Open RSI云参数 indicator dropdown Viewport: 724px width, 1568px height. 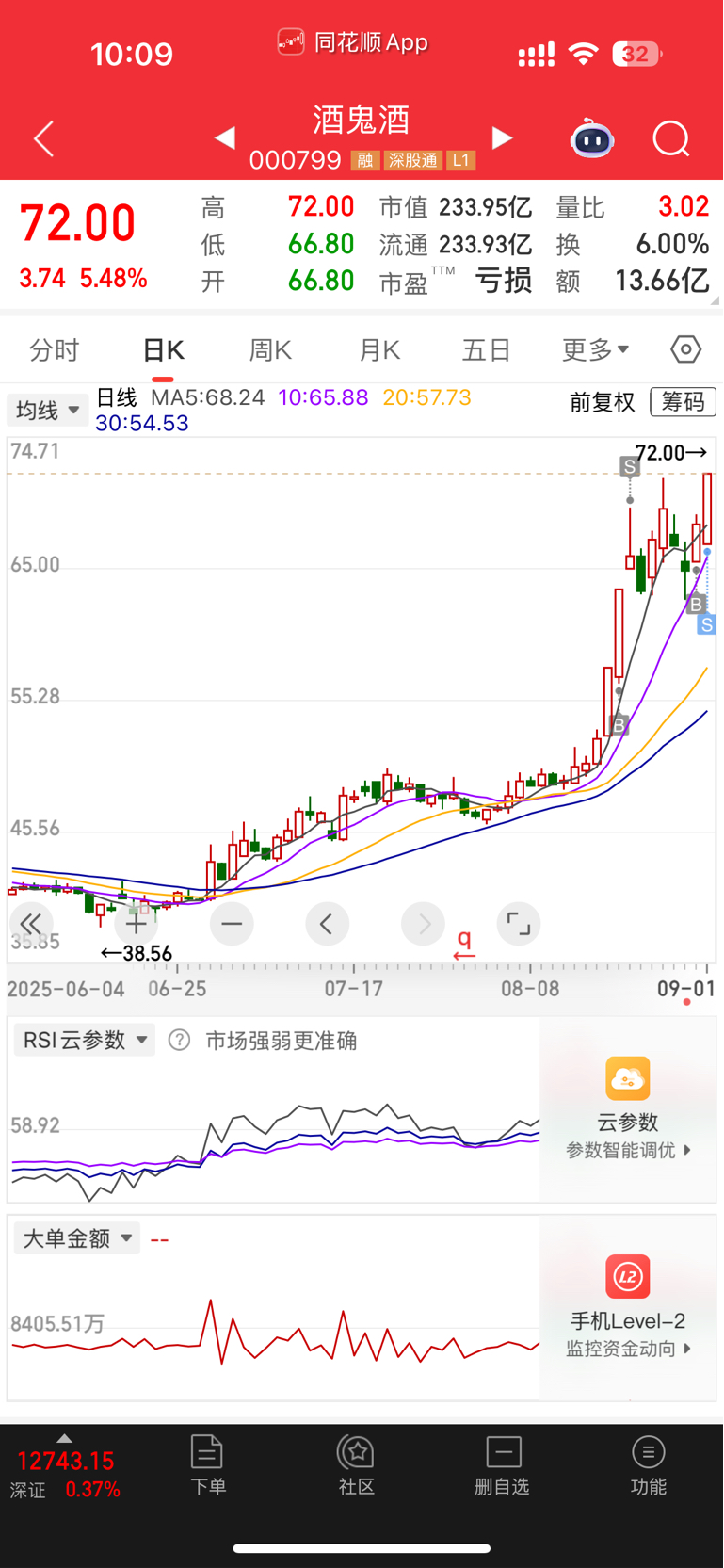85,1040
